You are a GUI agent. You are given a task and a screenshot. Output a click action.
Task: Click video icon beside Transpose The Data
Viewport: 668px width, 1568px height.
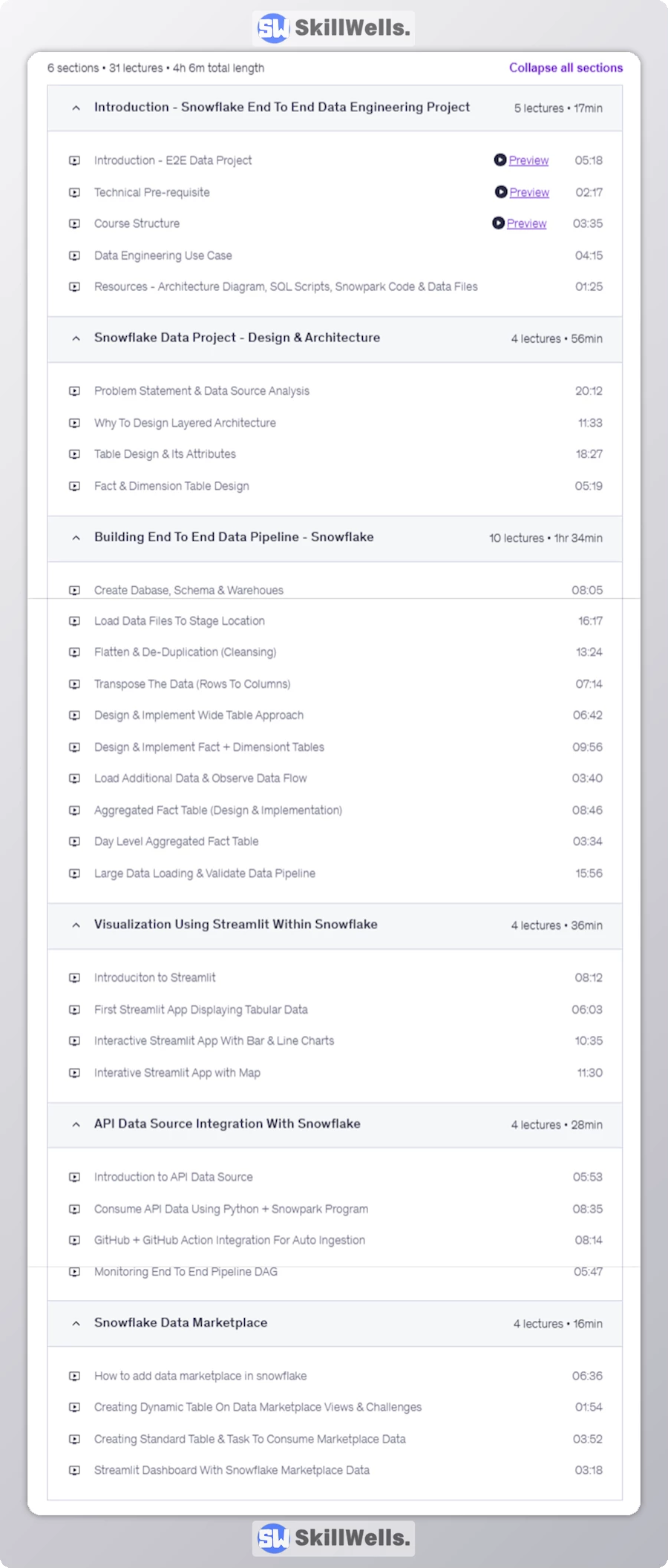[74, 684]
